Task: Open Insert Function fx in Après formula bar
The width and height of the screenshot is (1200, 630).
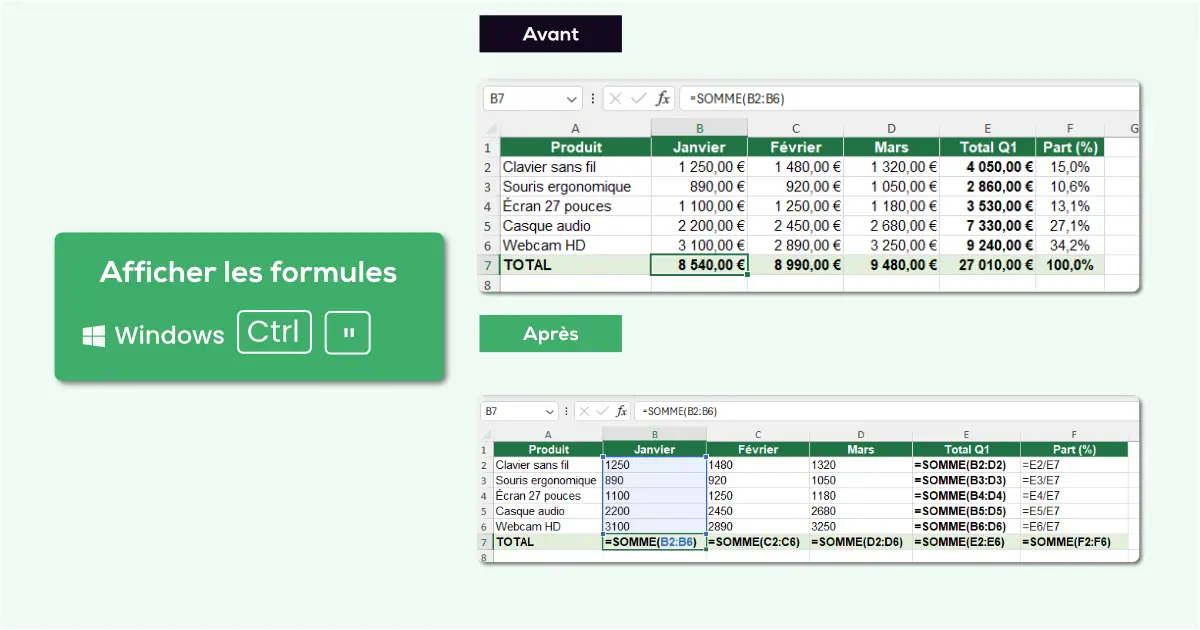Action: pos(621,411)
